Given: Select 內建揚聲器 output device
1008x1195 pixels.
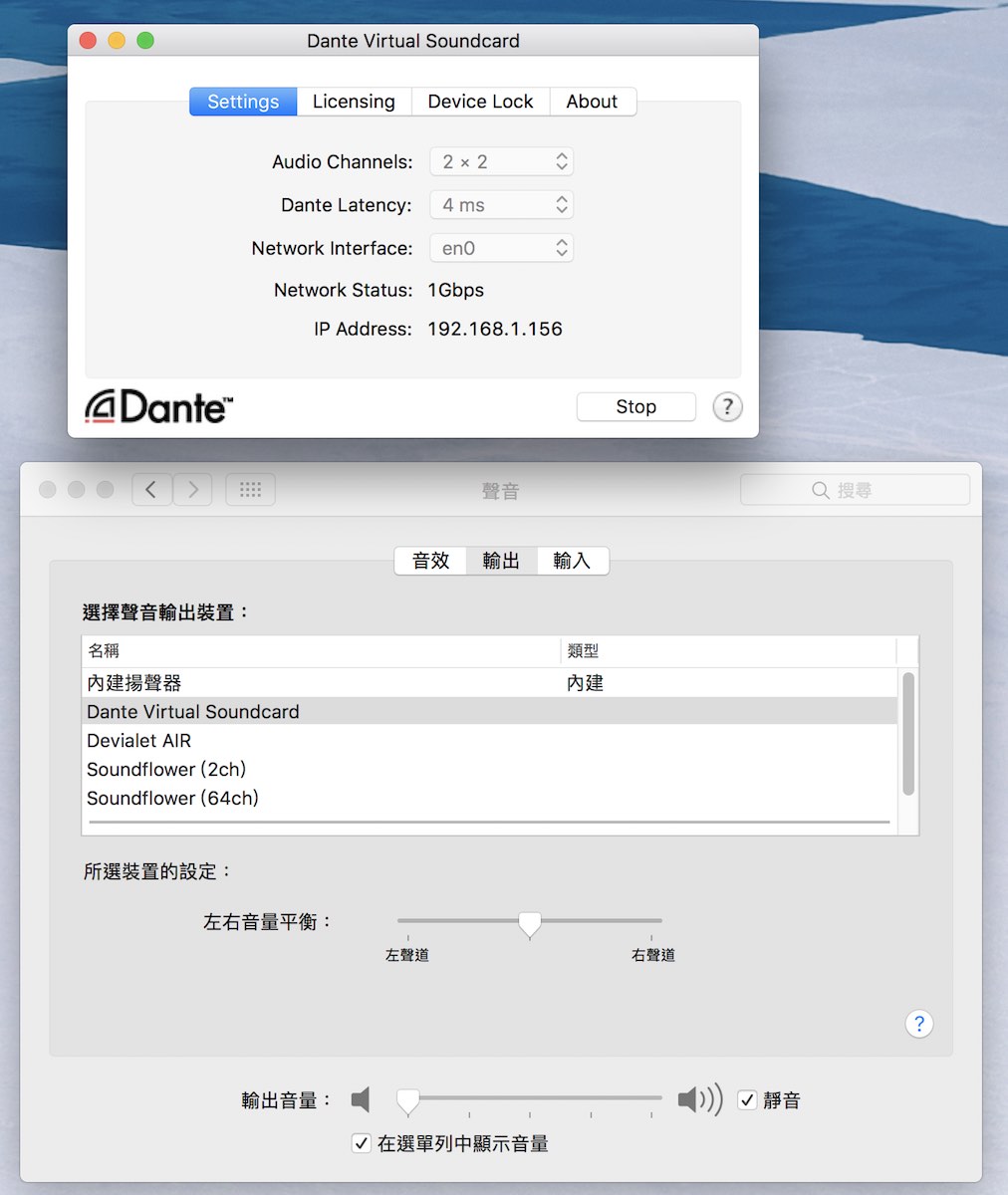Looking at the screenshot, I should point(489,683).
